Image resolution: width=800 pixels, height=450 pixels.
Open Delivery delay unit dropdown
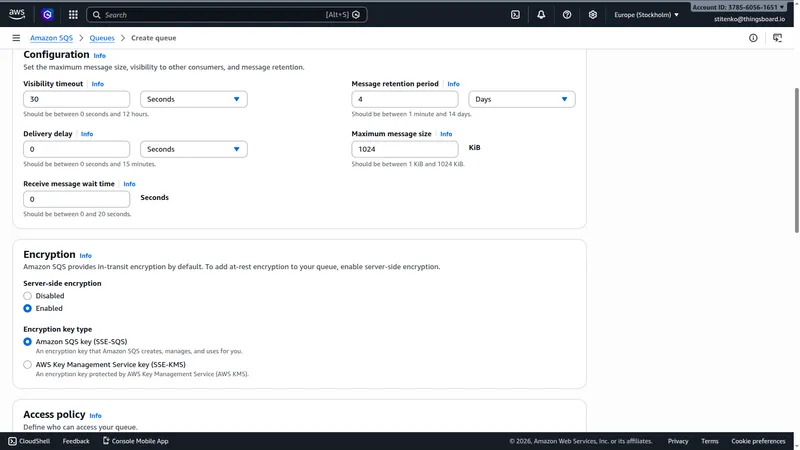click(x=194, y=149)
